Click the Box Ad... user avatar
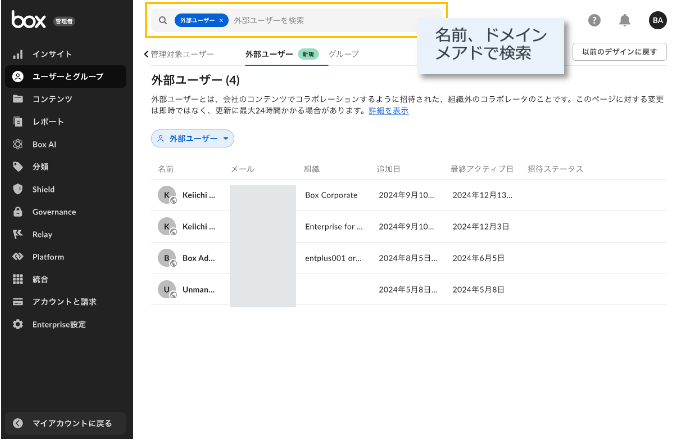The image size is (682, 440). (167, 258)
